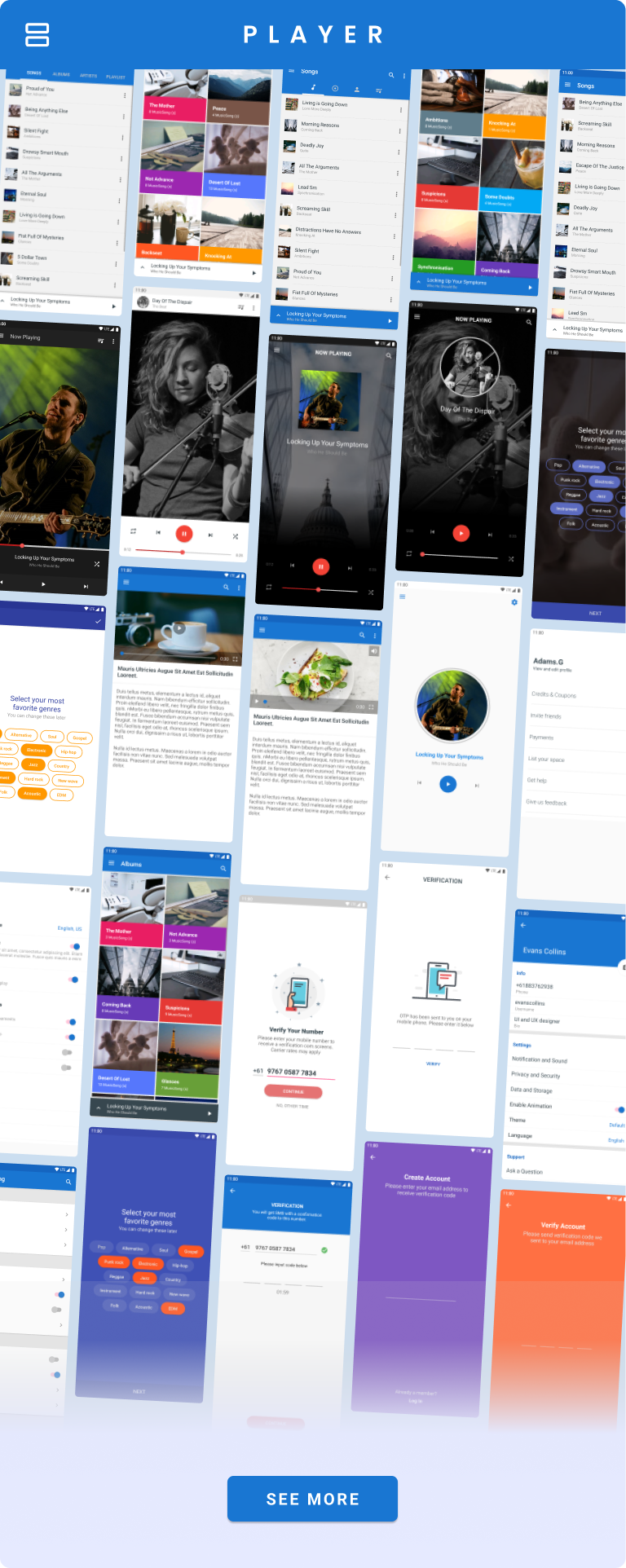
Task: Open Notification and Sound setting
Action: tap(540, 1059)
